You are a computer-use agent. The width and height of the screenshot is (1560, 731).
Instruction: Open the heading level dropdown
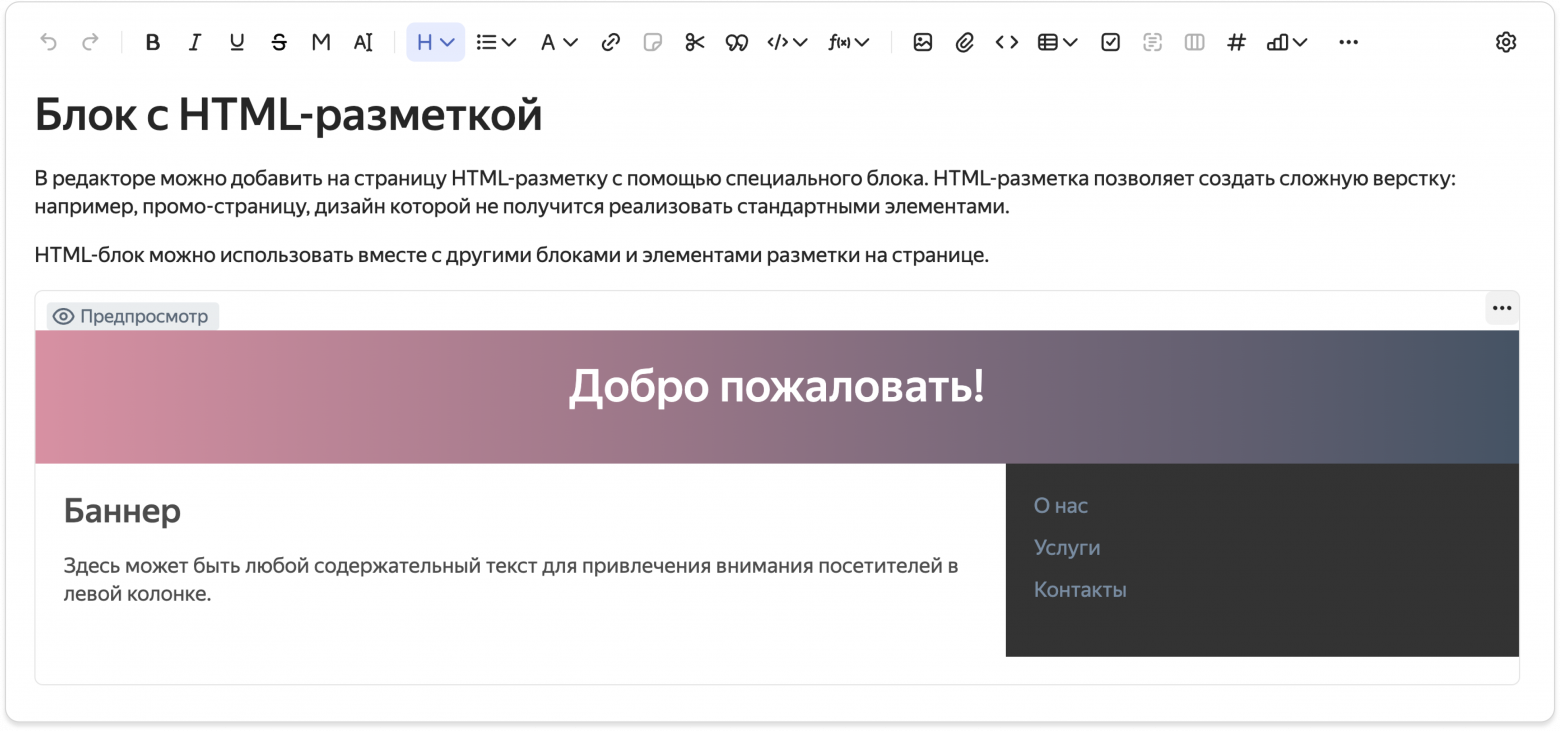click(434, 42)
